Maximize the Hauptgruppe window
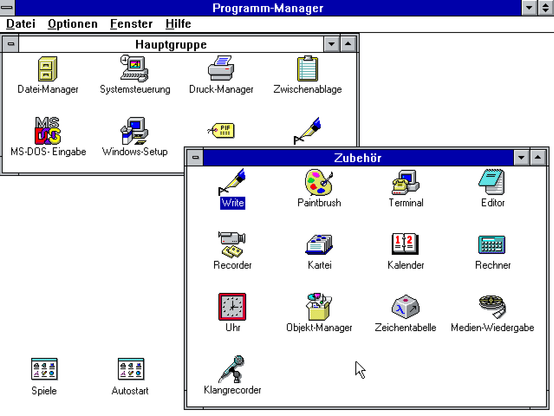This screenshot has height=416, width=554. pyautogui.click(x=348, y=44)
